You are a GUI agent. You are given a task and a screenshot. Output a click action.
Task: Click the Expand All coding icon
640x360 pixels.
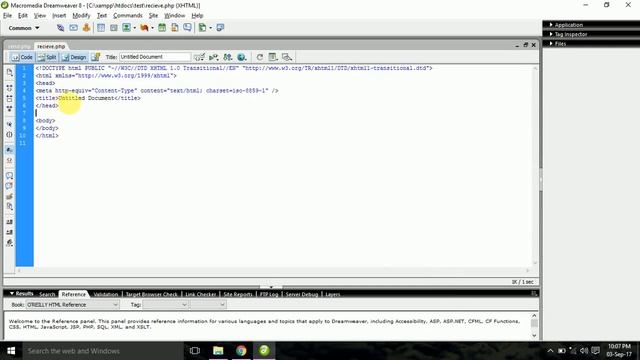9,109
